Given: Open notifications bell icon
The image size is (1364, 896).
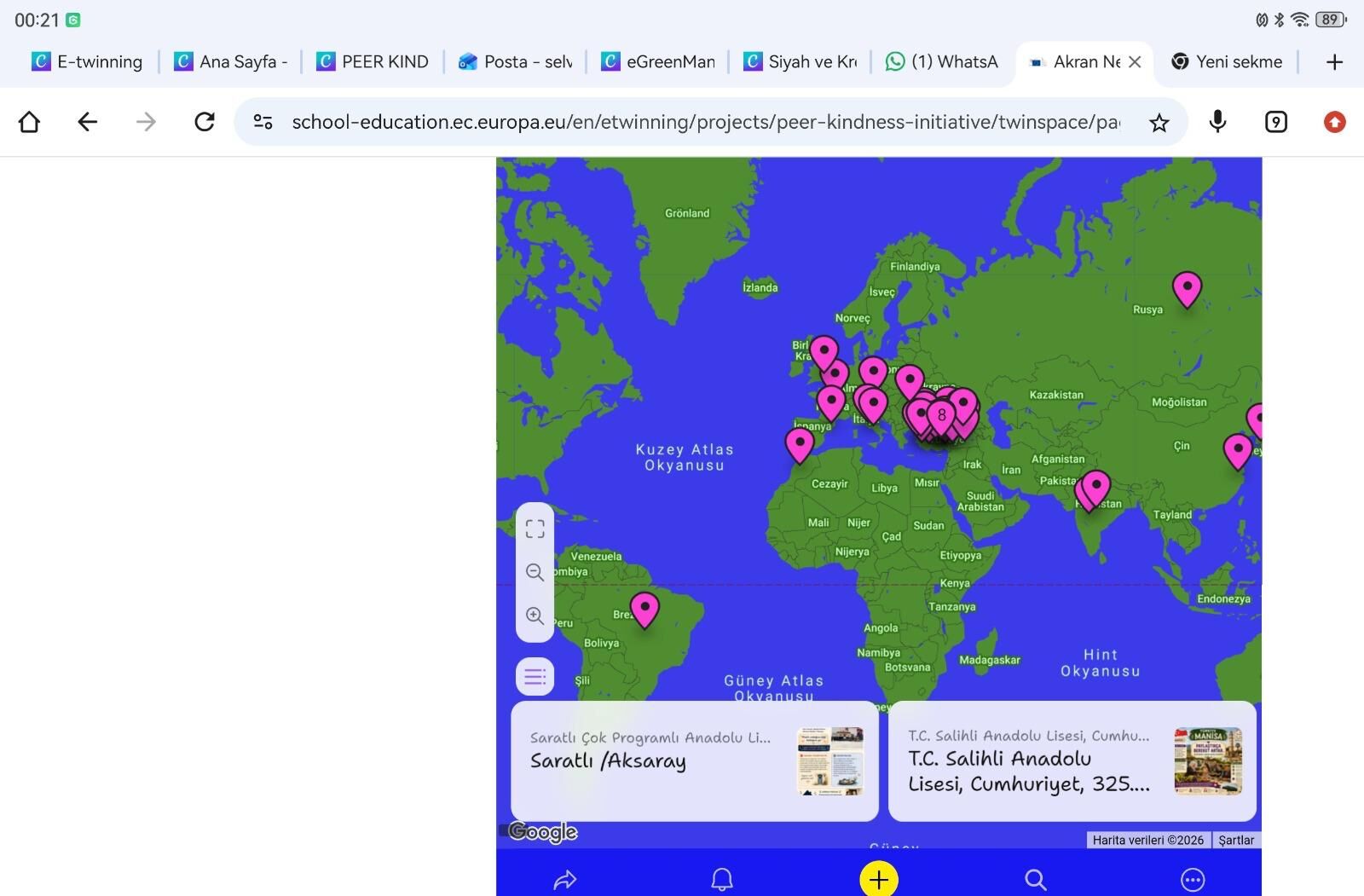Looking at the screenshot, I should click(x=722, y=880).
